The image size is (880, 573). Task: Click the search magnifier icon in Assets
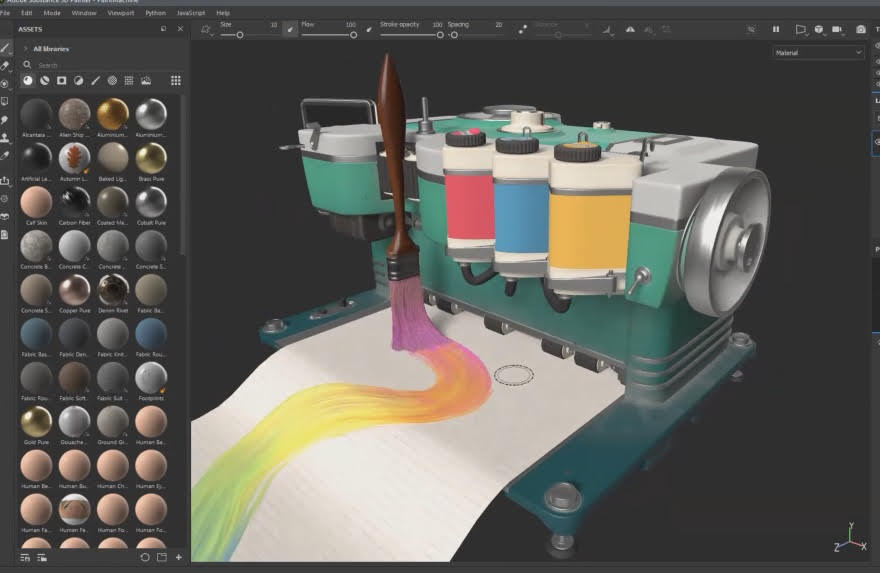coord(27,65)
